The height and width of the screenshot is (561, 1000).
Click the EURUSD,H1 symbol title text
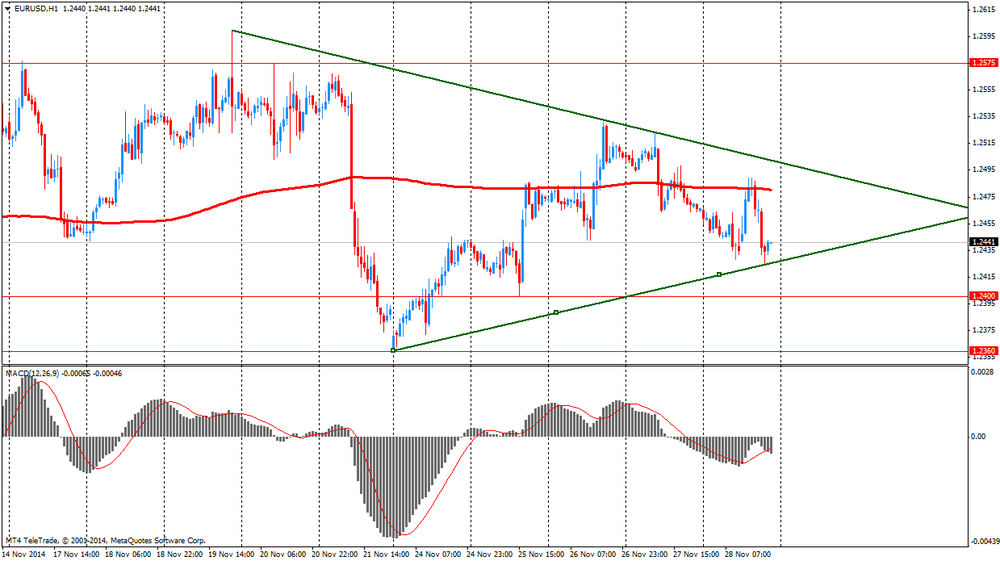[x=36, y=8]
